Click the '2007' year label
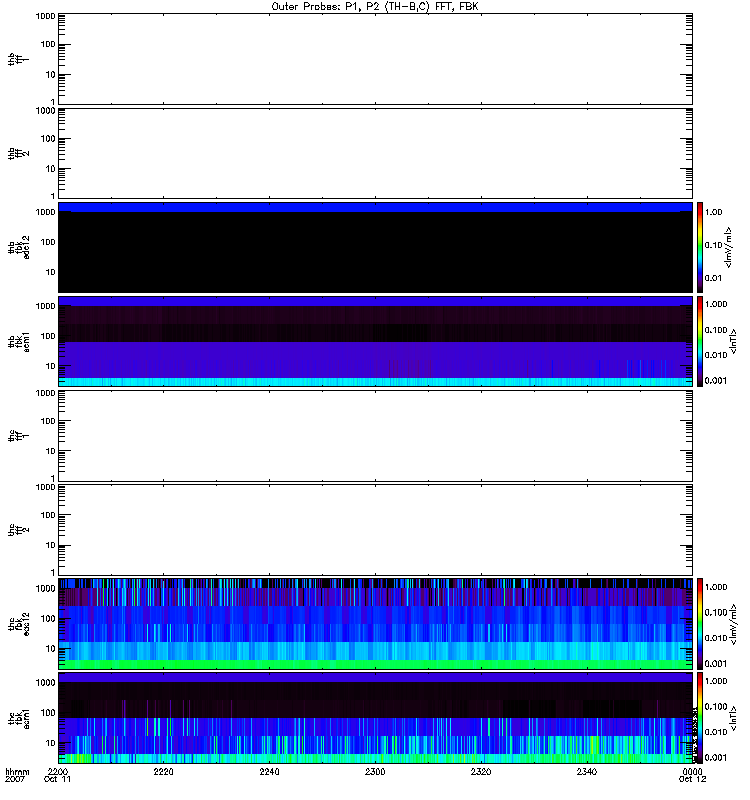 (x=14, y=780)
